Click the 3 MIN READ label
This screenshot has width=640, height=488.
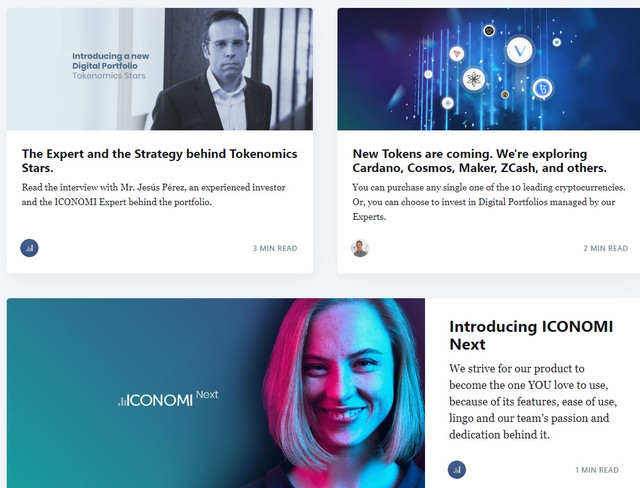coord(275,248)
